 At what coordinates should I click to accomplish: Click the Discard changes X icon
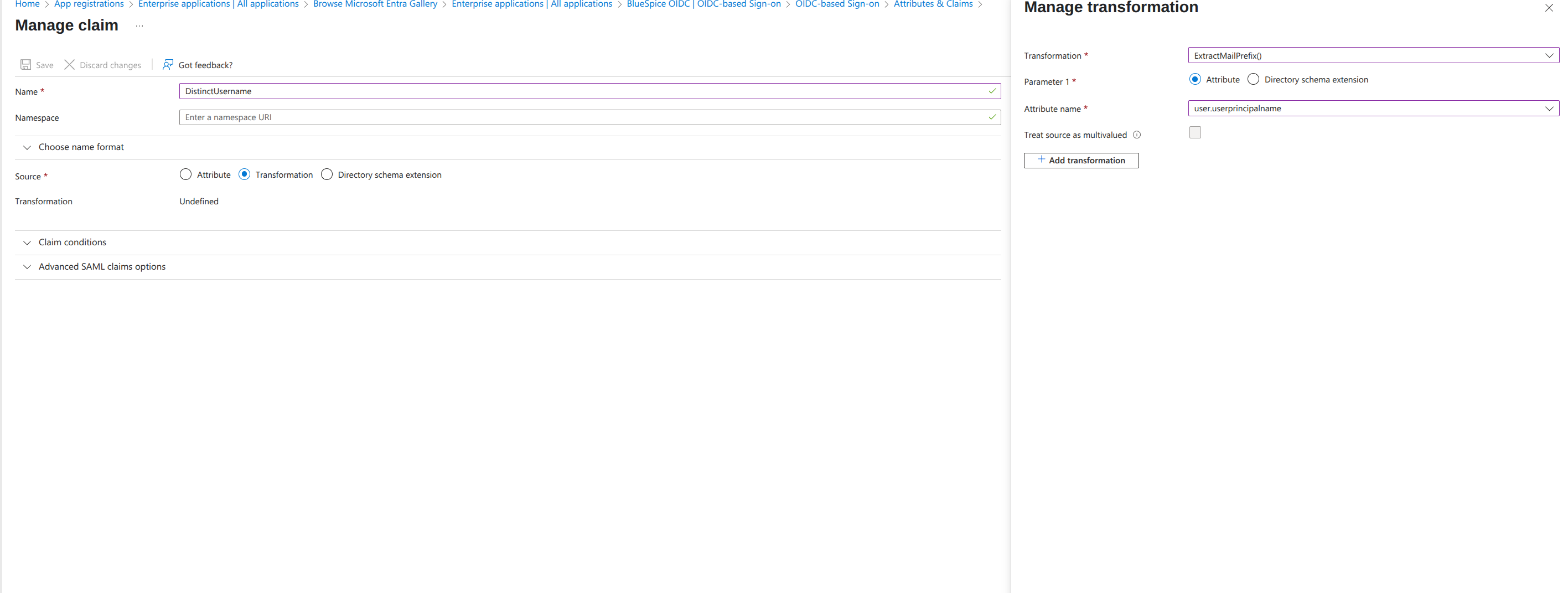(x=69, y=65)
